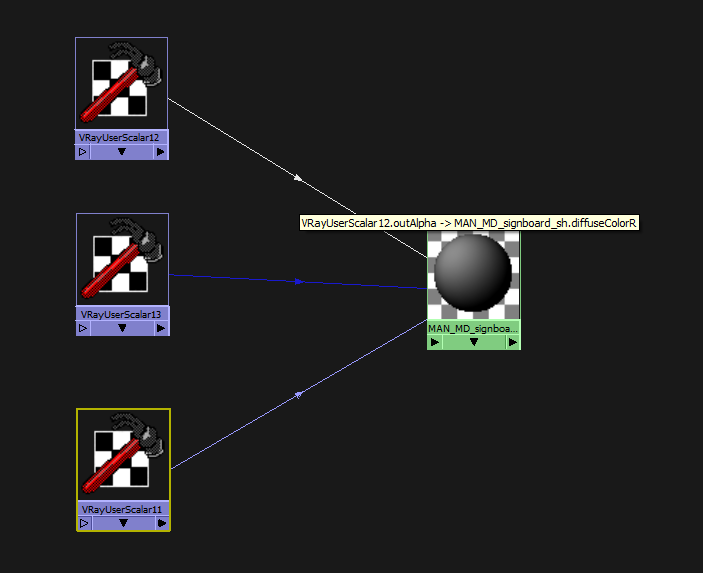Select light purple connection line from VRayUserScalar11
Screen dimensions: 703x573
(299, 395)
